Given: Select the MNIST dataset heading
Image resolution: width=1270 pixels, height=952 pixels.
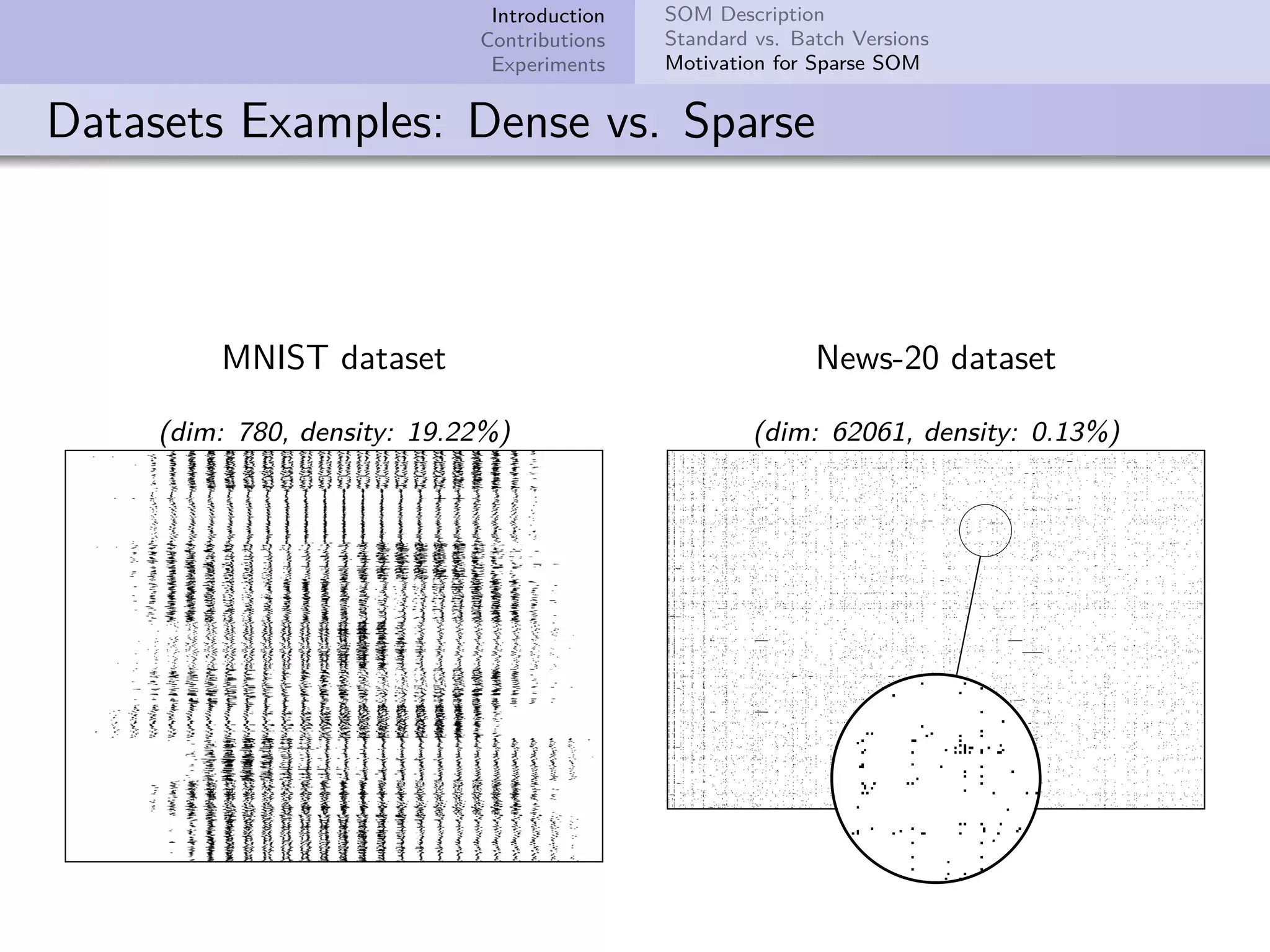Looking at the screenshot, I should (x=334, y=358).
